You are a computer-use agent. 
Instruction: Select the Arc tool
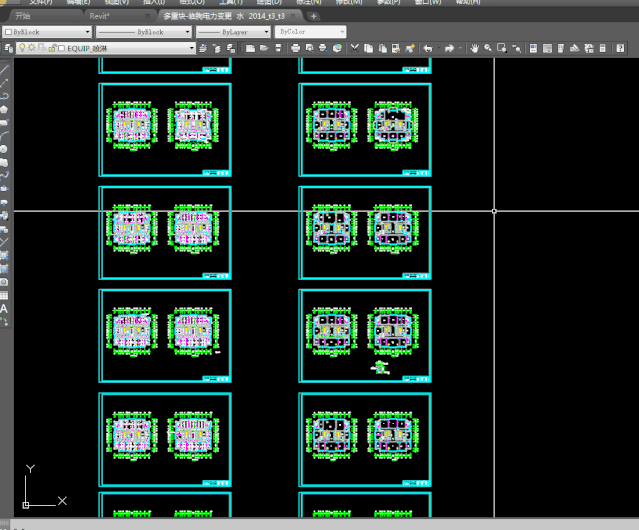(4, 136)
